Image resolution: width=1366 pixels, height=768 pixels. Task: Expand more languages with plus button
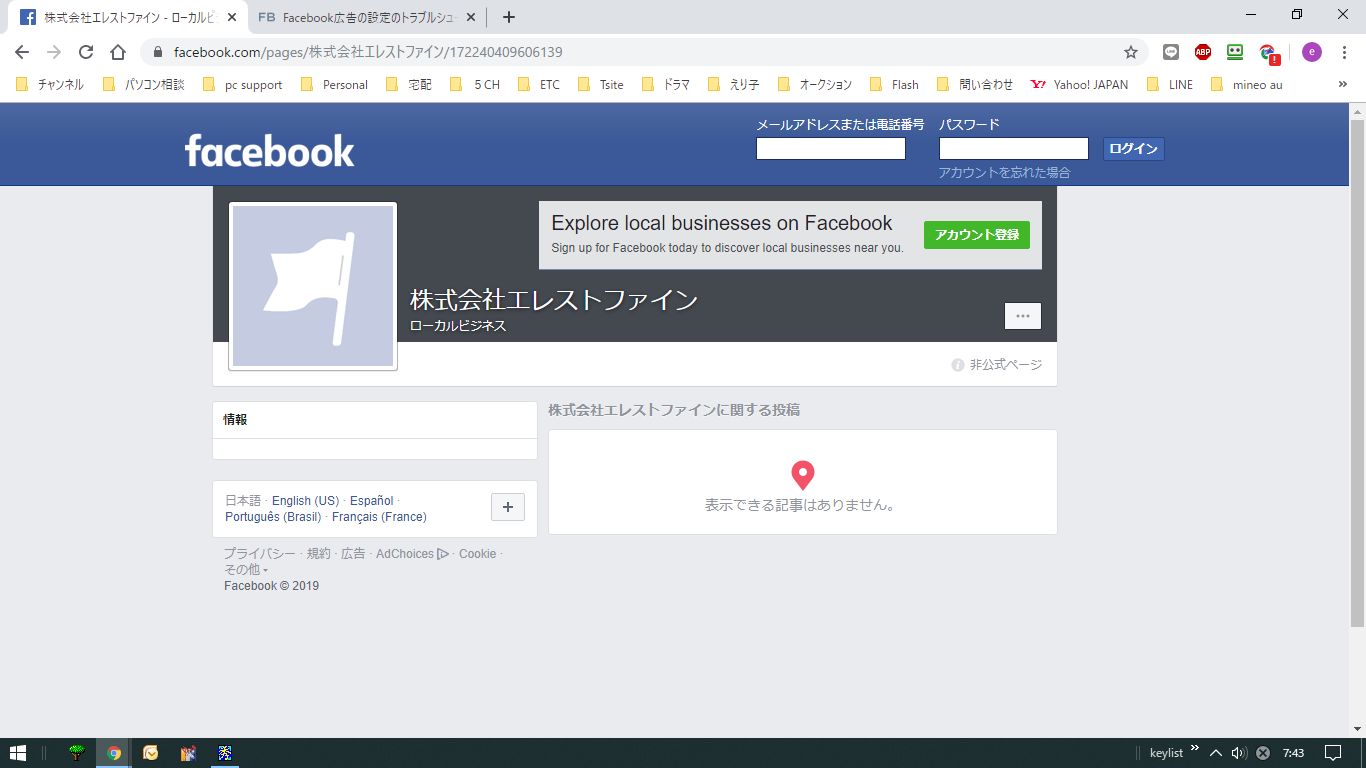(x=507, y=507)
